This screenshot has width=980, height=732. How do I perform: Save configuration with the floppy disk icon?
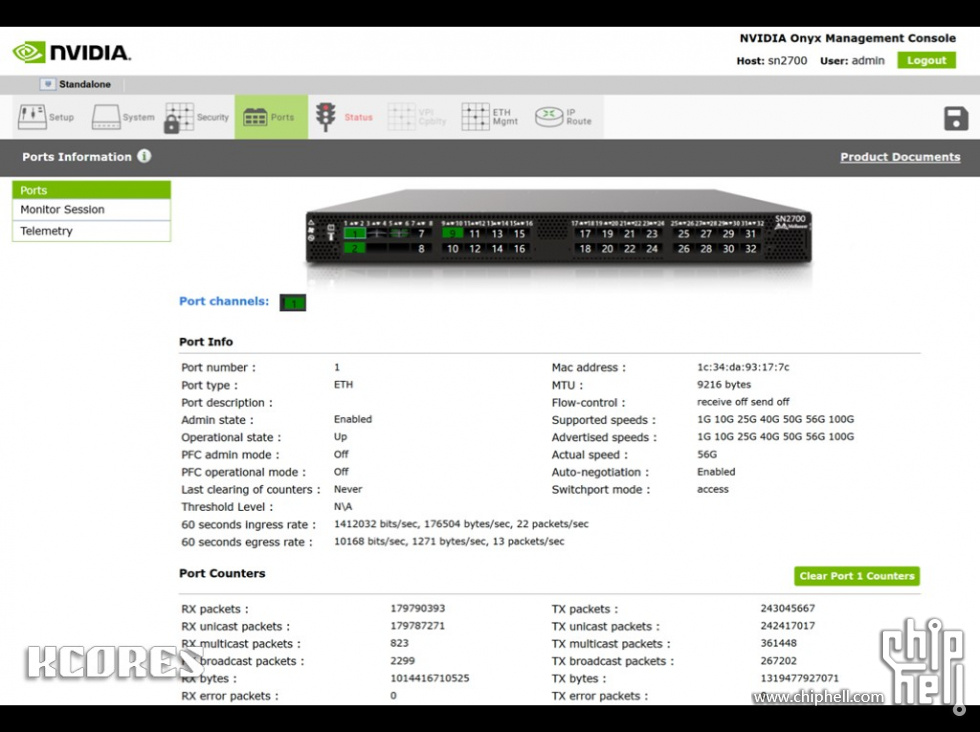click(956, 119)
